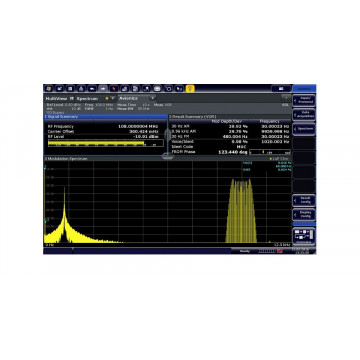The height and width of the screenshot is (360, 360).
Task: Open the on-screen keyboard toolbar icon
Action: tap(157, 89)
